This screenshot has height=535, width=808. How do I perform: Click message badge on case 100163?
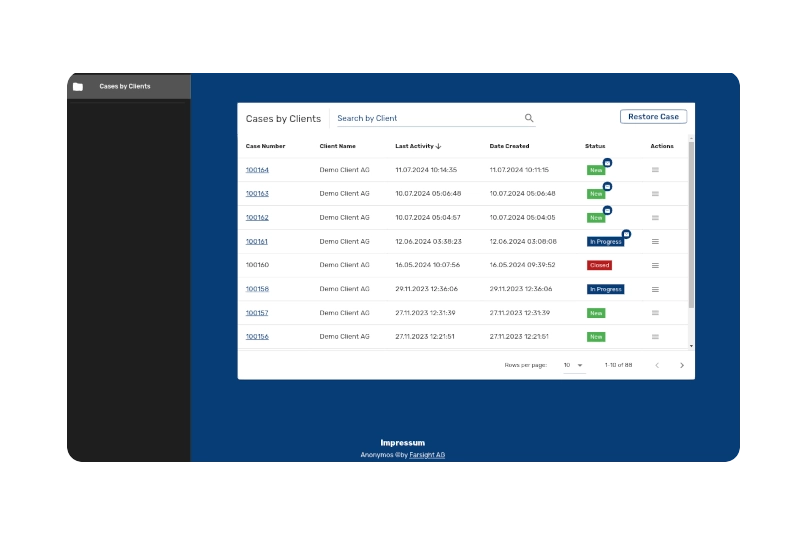coord(607,186)
